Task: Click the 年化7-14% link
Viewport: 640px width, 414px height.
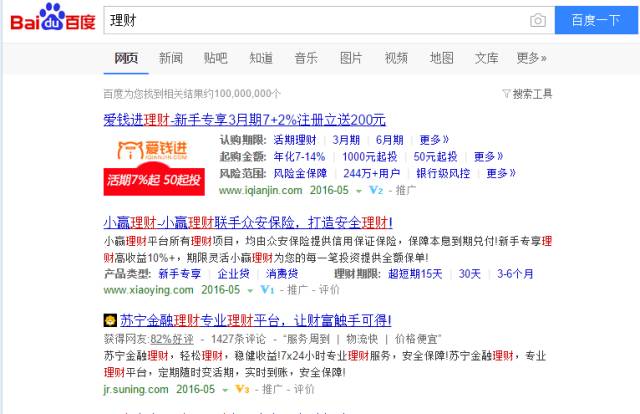Action: 299,157
